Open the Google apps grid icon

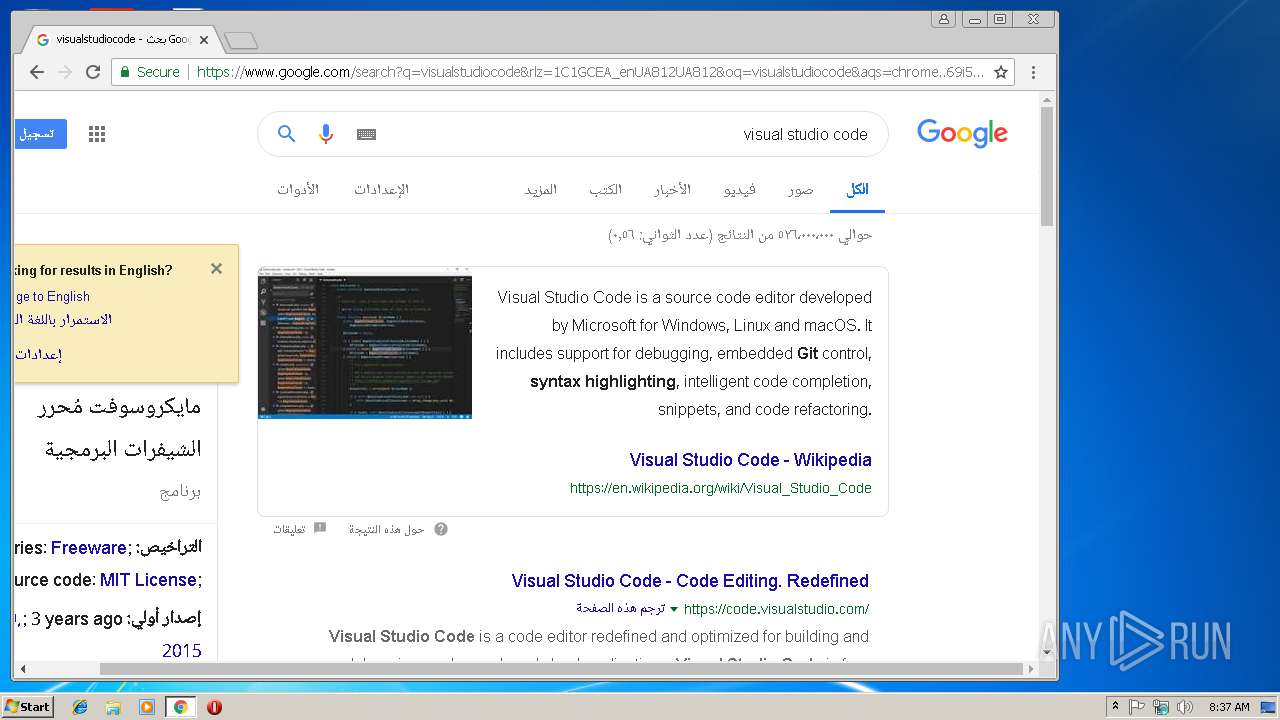click(x=97, y=134)
